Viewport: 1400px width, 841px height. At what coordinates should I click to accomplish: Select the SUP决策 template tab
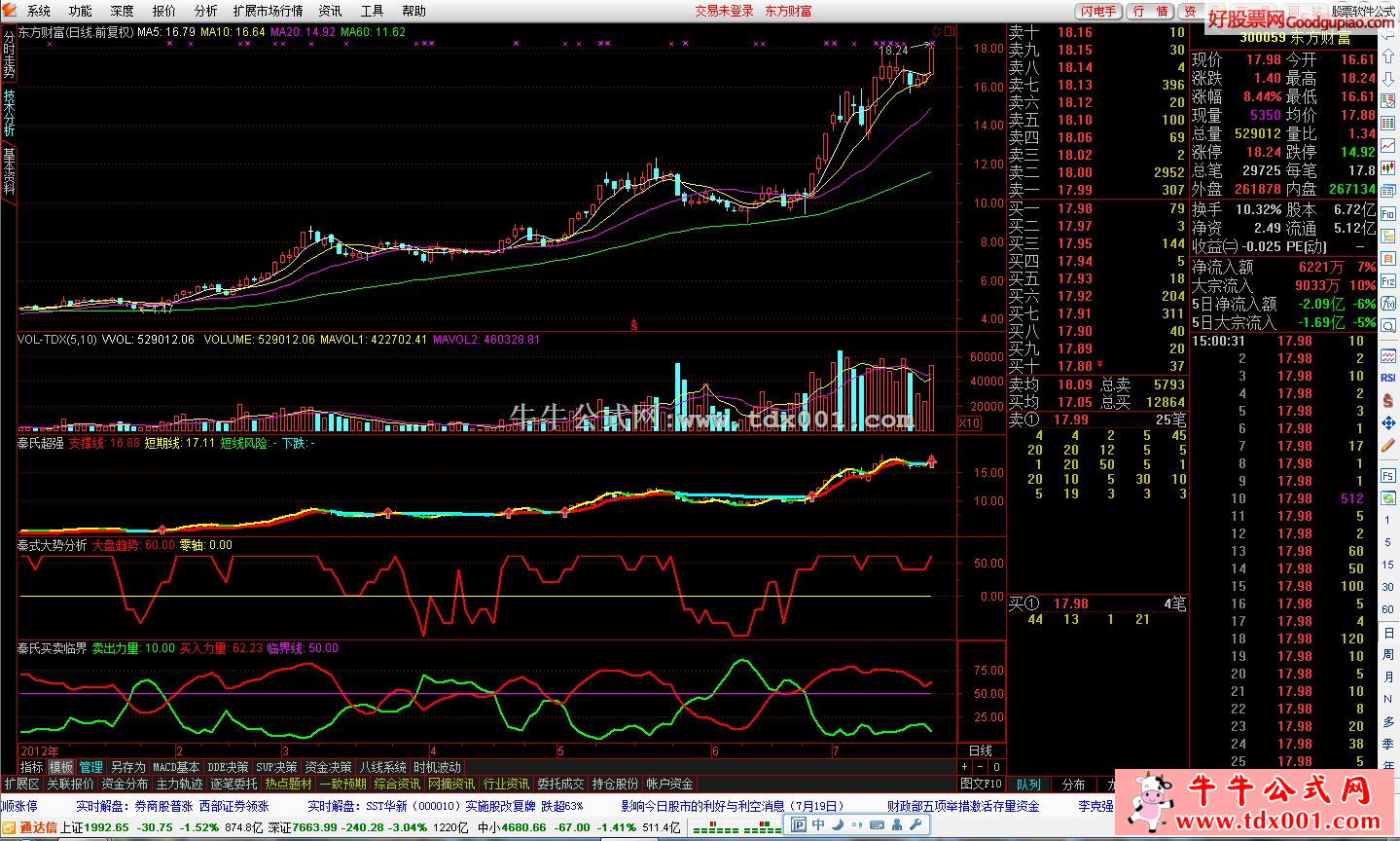click(276, 767)
